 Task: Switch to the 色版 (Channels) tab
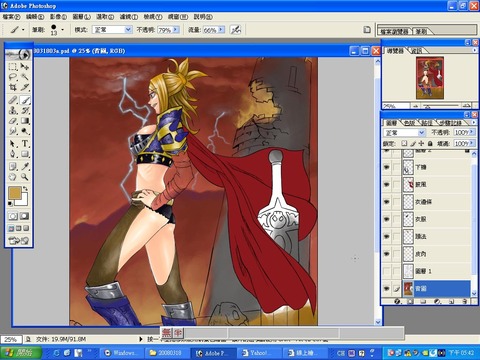click(x=409, y=123)
